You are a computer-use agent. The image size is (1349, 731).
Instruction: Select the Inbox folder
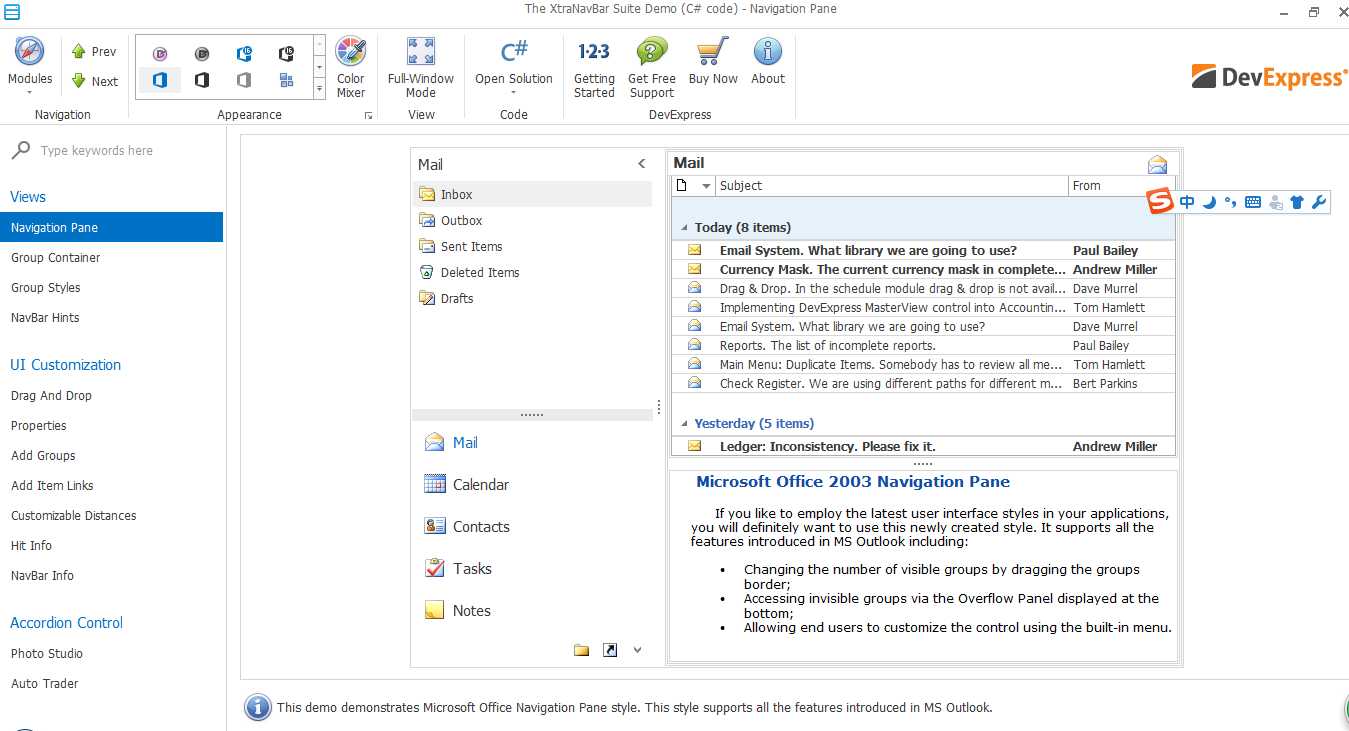coord(532,195)
